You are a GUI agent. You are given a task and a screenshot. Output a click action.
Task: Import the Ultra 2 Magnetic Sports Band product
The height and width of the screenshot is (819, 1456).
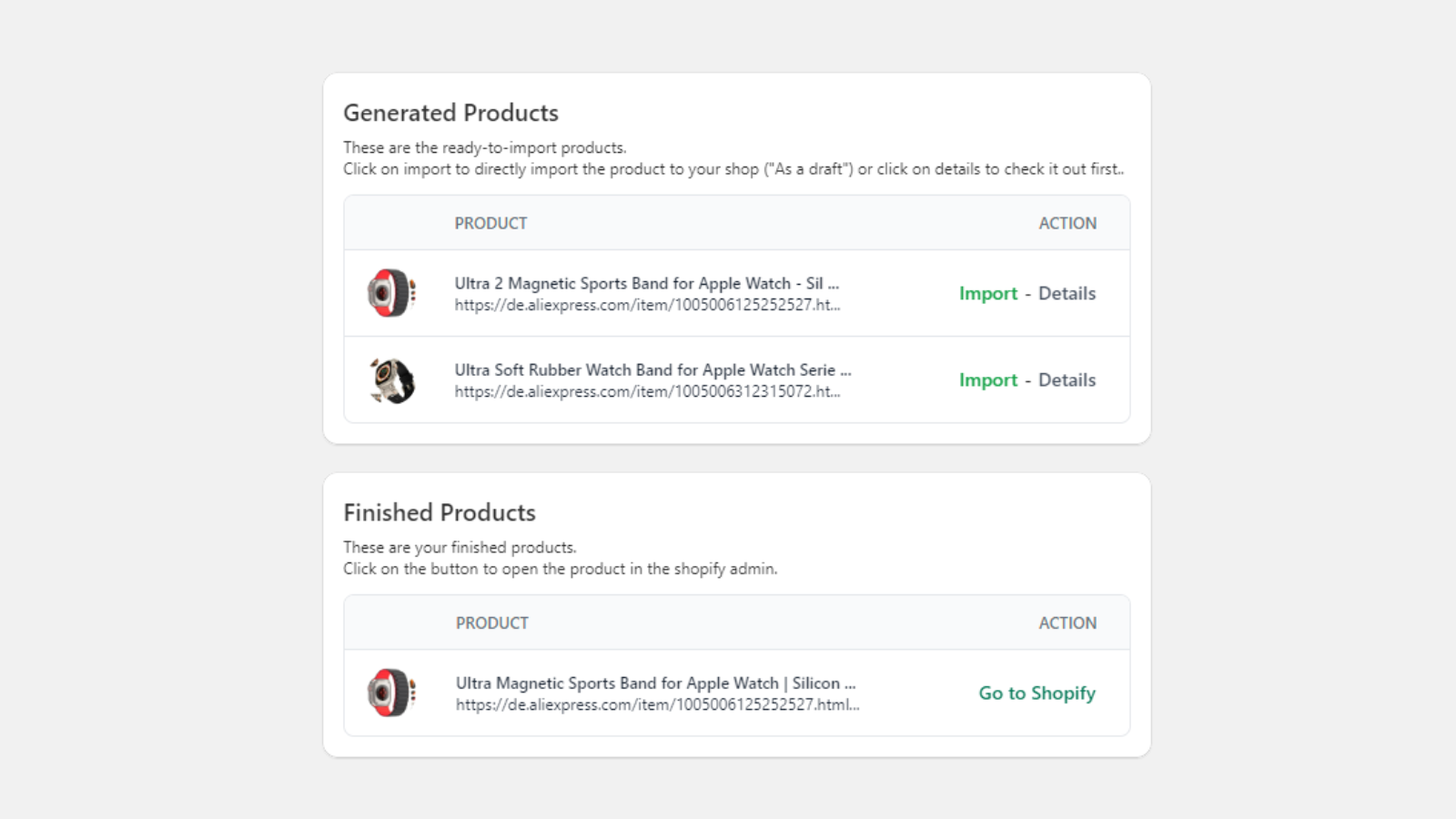(987, 293)
